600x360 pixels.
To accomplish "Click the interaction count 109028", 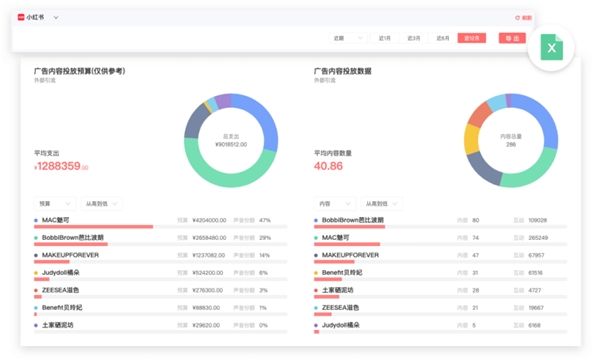I will (x=538, y=220).
